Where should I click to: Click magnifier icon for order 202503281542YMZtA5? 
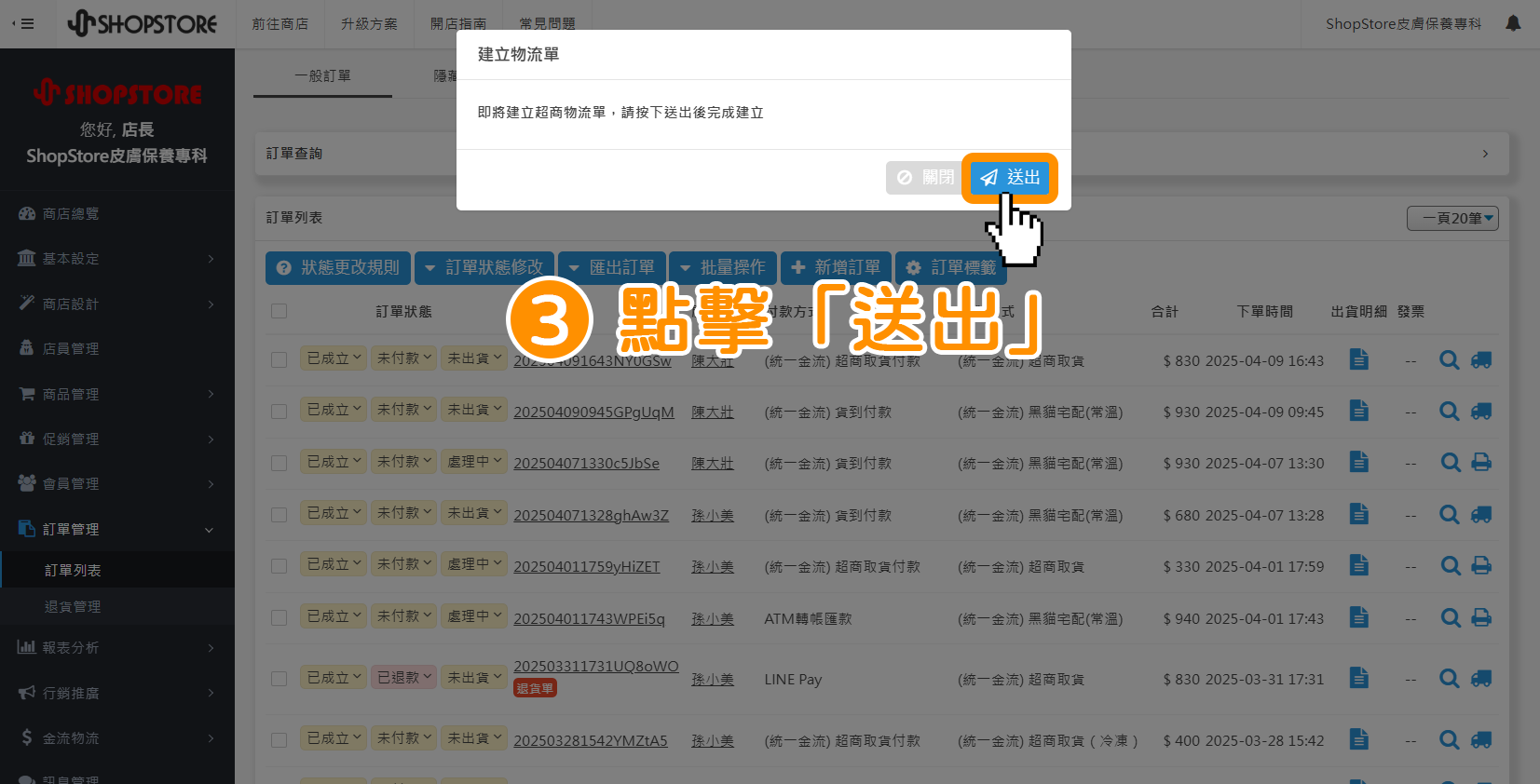tap(1450, 739)
